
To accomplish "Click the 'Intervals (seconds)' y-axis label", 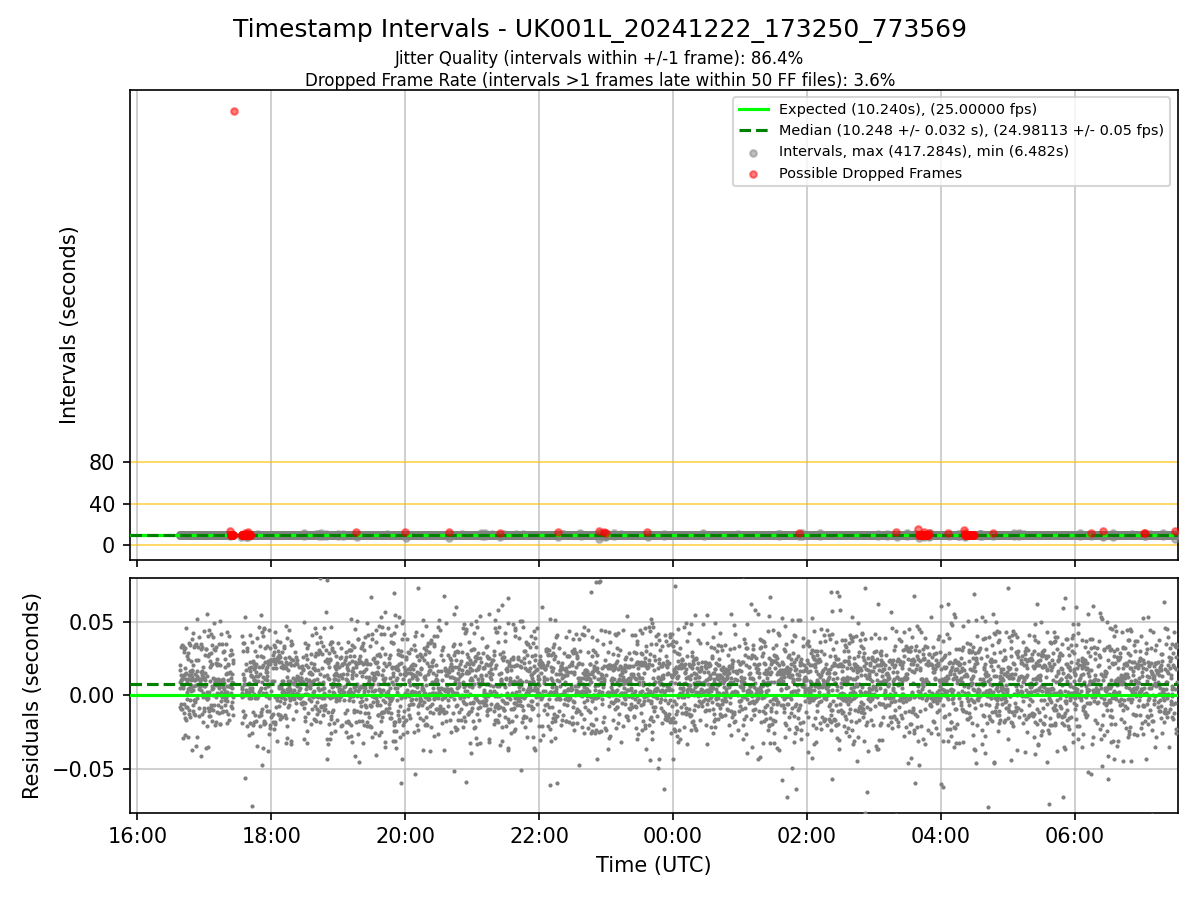I will 68,324.
